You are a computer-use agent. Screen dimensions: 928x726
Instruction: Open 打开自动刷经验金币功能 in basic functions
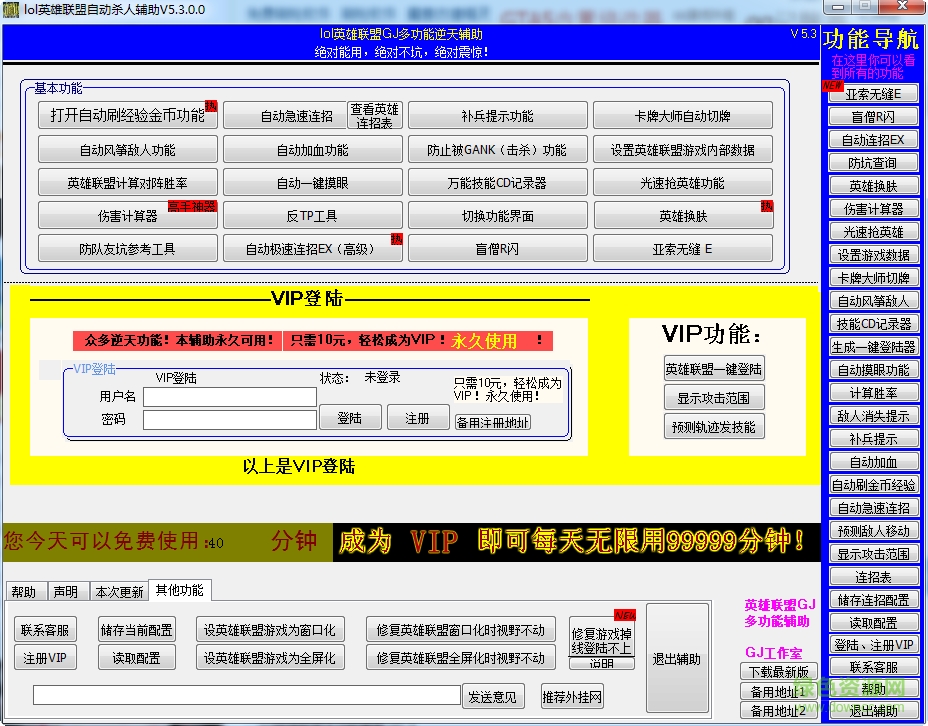127,116
